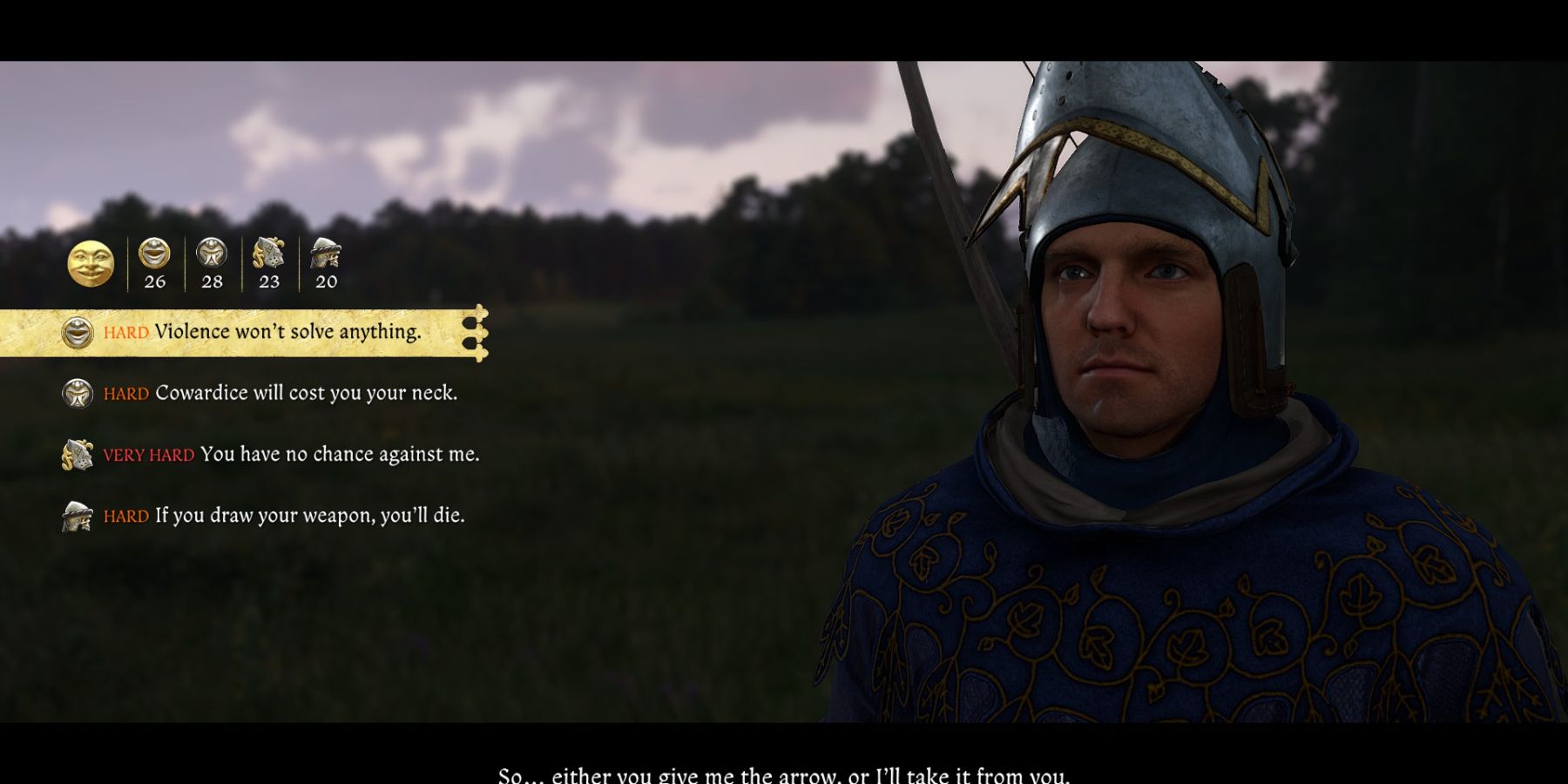1568x784 pixels.
Task: Choose 'Violence won't solve anything.' dialogue option
Action: 244,333
